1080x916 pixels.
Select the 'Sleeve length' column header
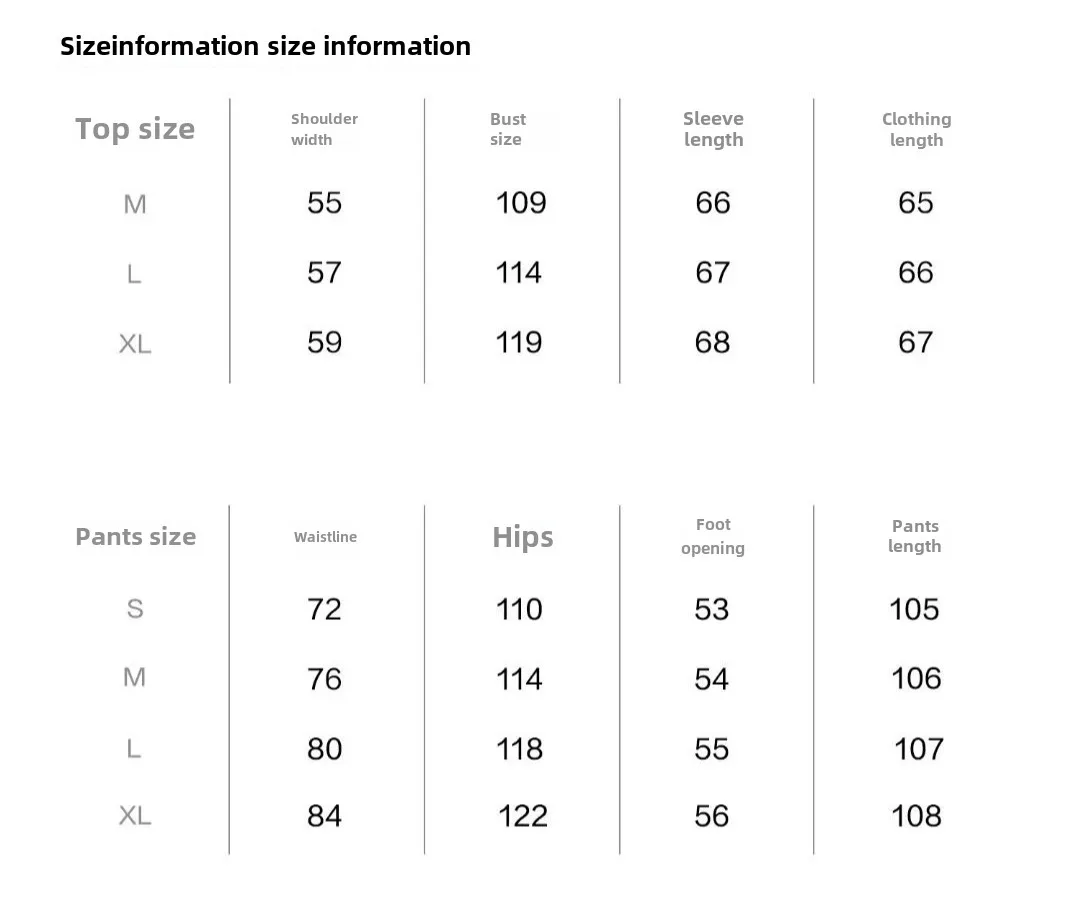click(713, 129)
